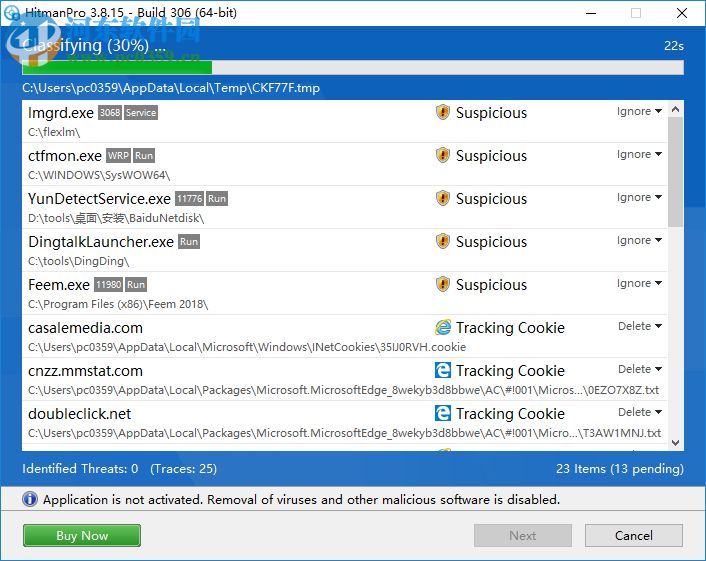Click the Run badge on DingtalkLauncher.exe
The height and width of the screenshot is (561, 706).
(x=189, y=241)
